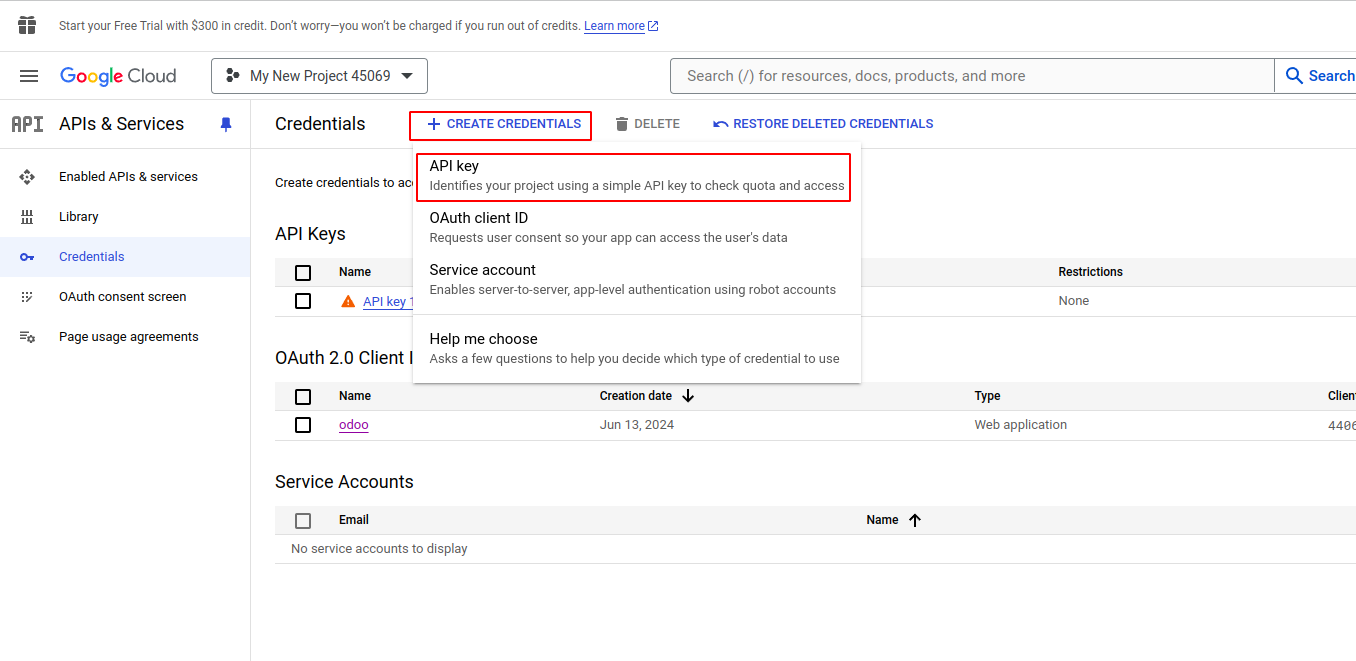This screenshot has height=661, width=1356.
Task: Click the Page usage agreements icon
Action: click(27, 337)
